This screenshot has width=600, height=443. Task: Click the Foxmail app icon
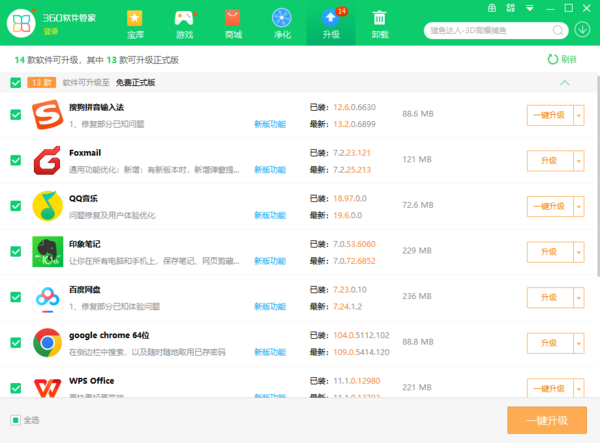[47, 160]
